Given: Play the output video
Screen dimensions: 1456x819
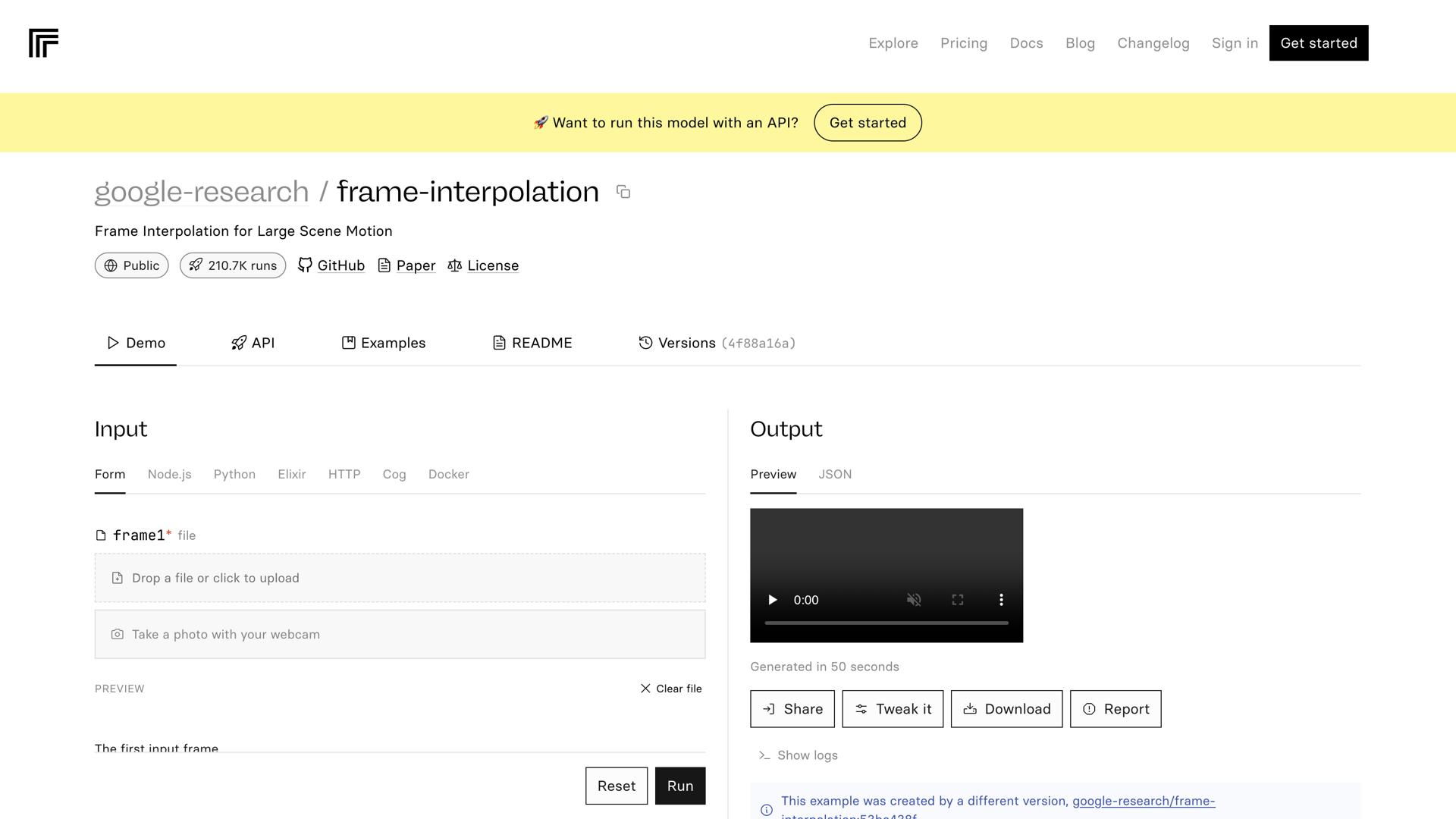Looking at the screenshot, I should (x=772, y=600).
